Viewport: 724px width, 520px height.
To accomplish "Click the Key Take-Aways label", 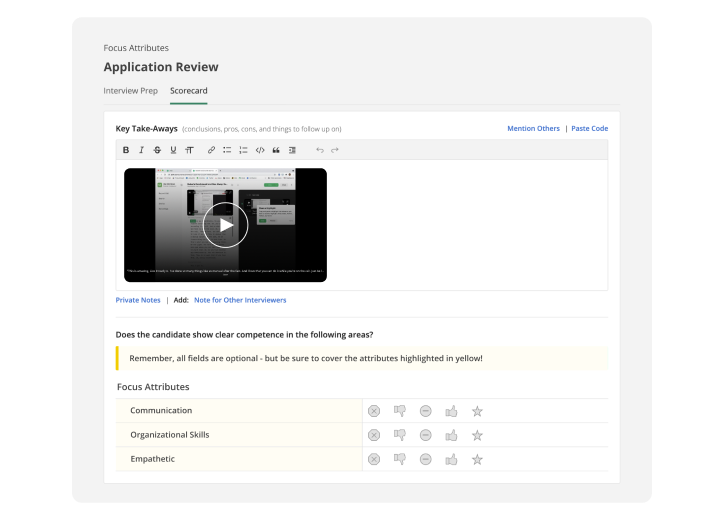I will 146,128.
